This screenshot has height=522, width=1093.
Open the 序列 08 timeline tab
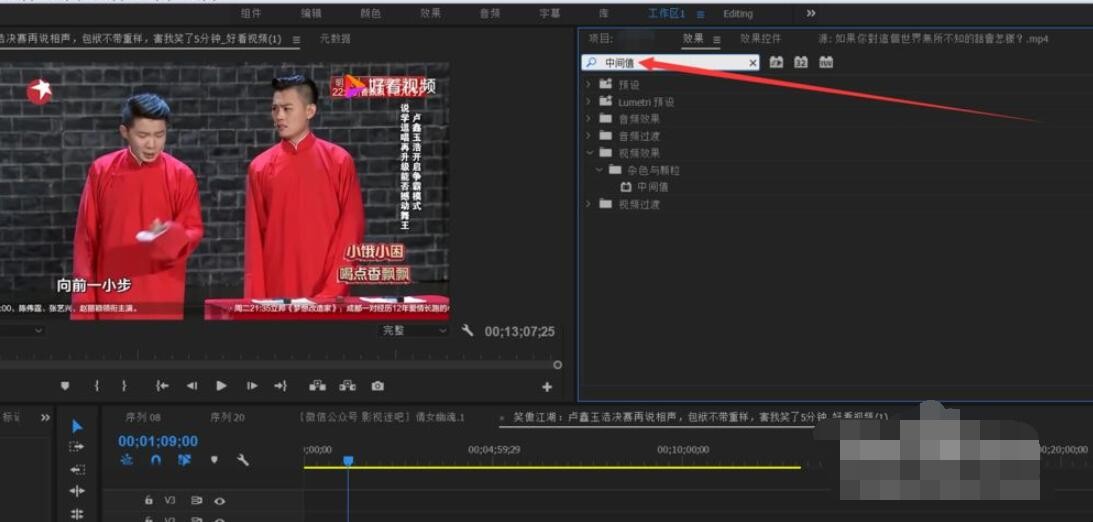point(143,417)
